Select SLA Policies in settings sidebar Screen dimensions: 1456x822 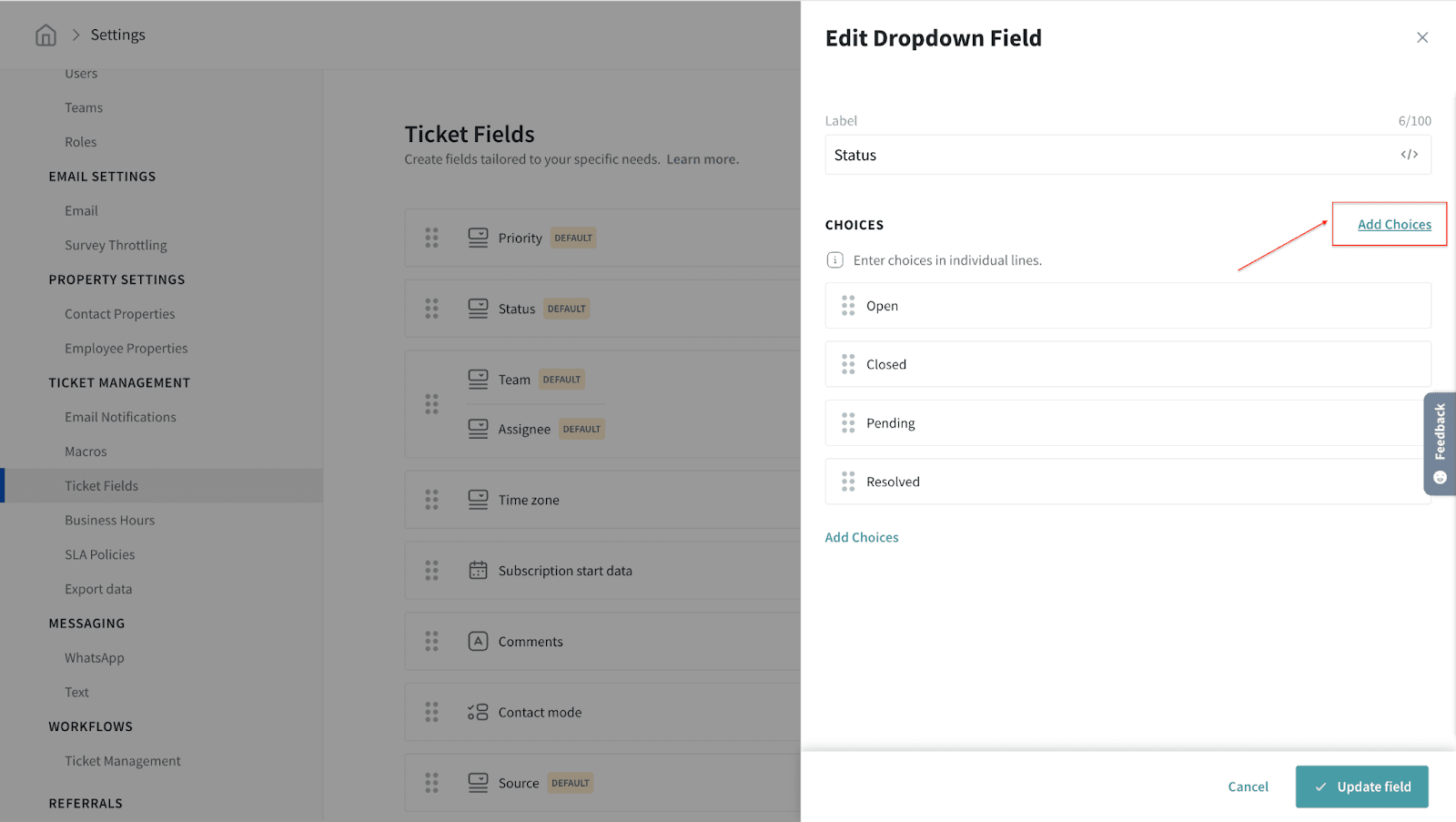[99, 554]
